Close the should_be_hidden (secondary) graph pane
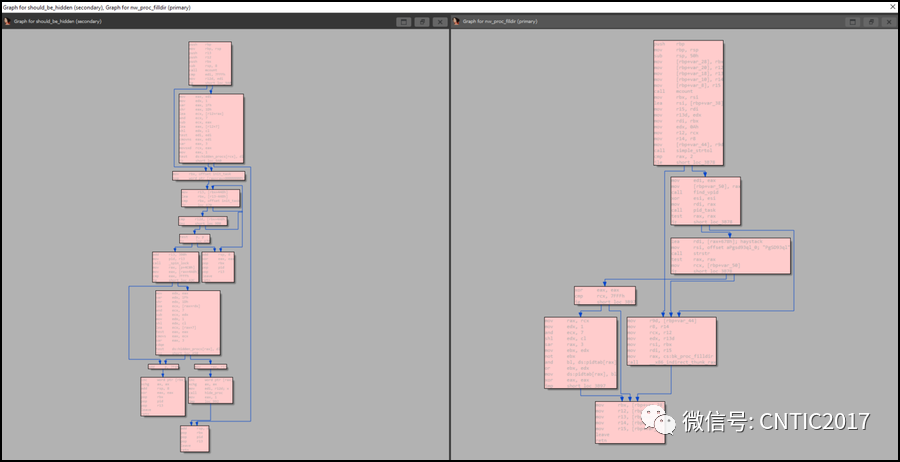This screenshot has width=900, height=462. [440, 22]
